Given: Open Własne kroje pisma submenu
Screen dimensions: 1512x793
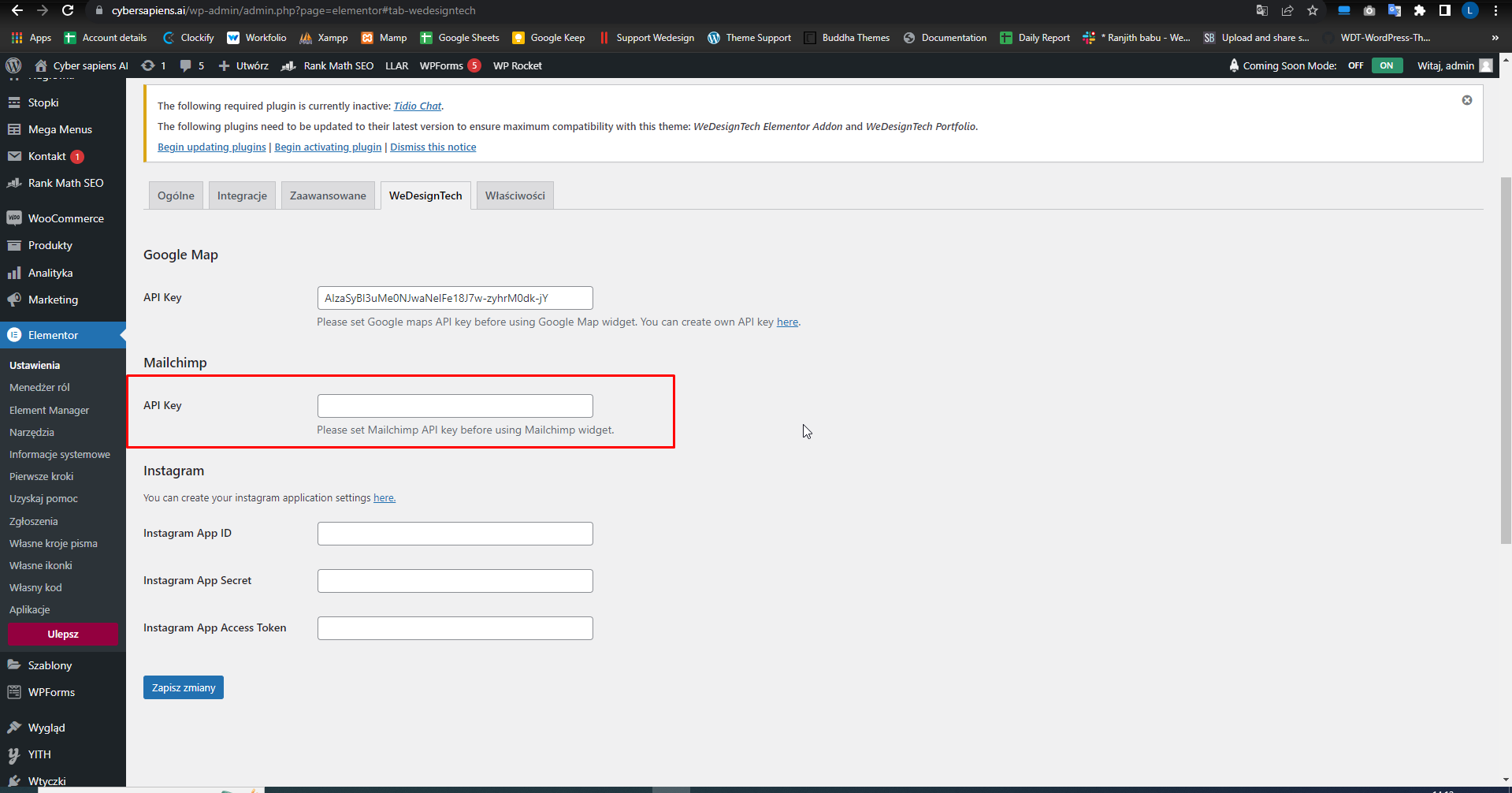Looking at the screenshot, I should pos(54,543).
